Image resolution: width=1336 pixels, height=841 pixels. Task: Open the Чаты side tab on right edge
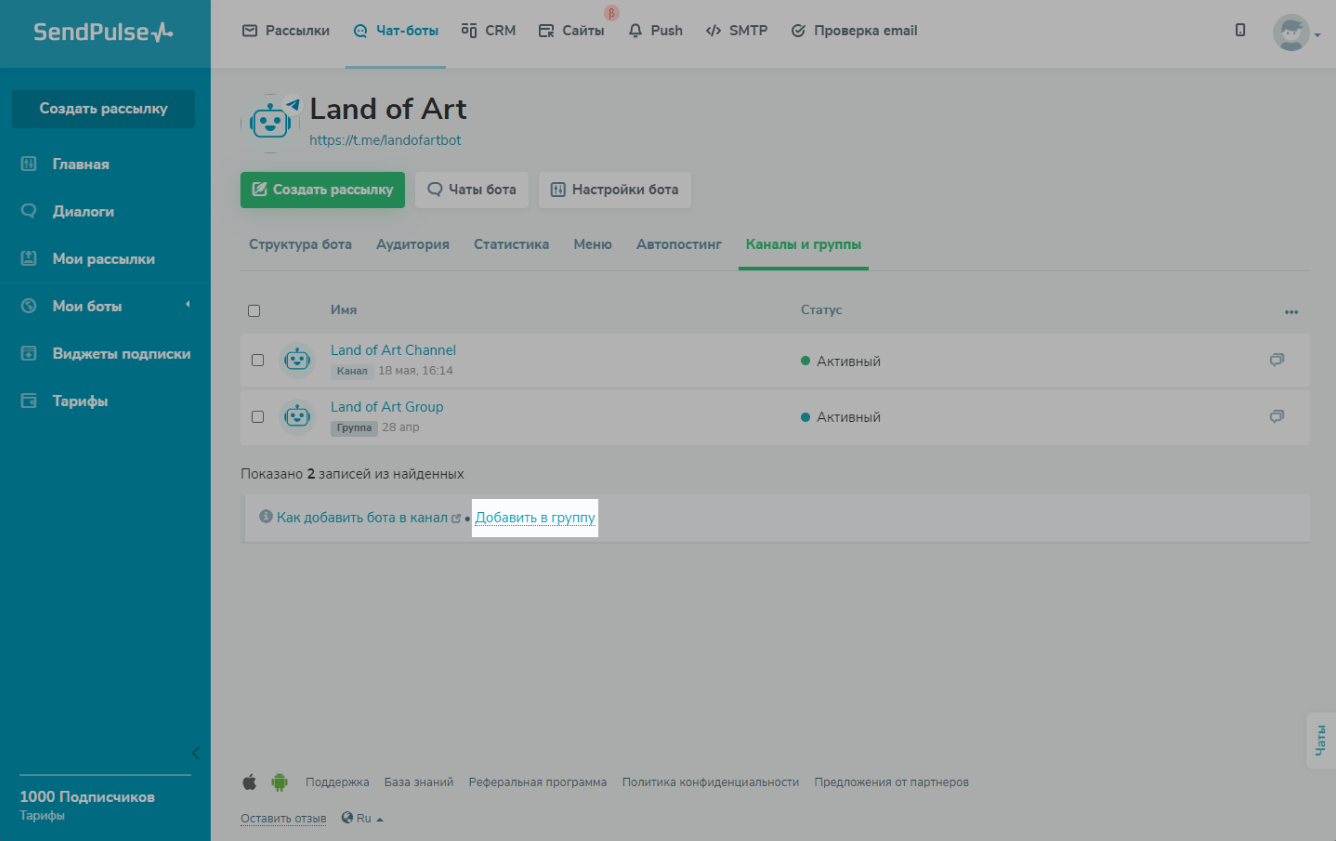coord(1321,740)
